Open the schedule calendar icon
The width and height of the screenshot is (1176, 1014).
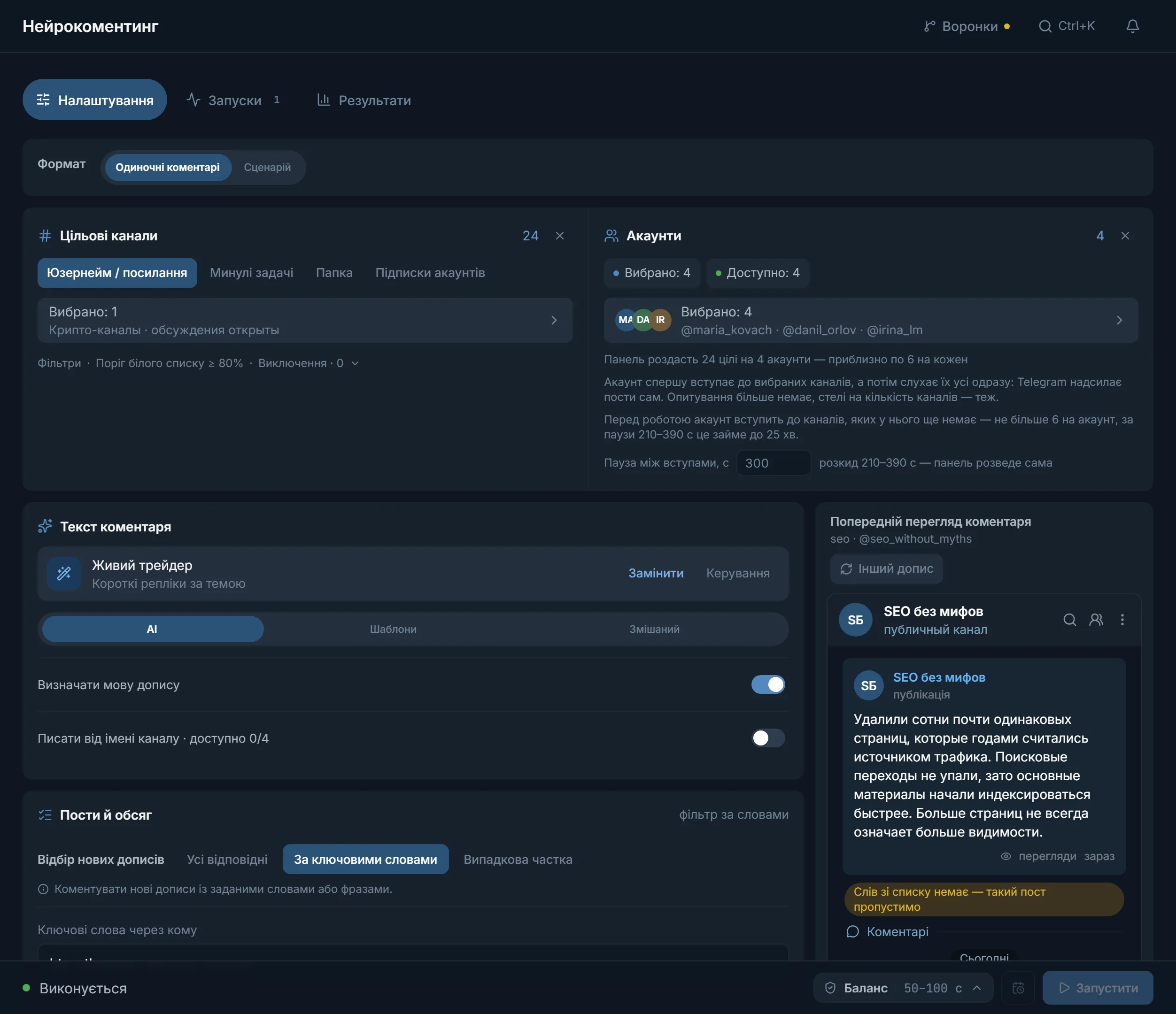[1018, 988]
